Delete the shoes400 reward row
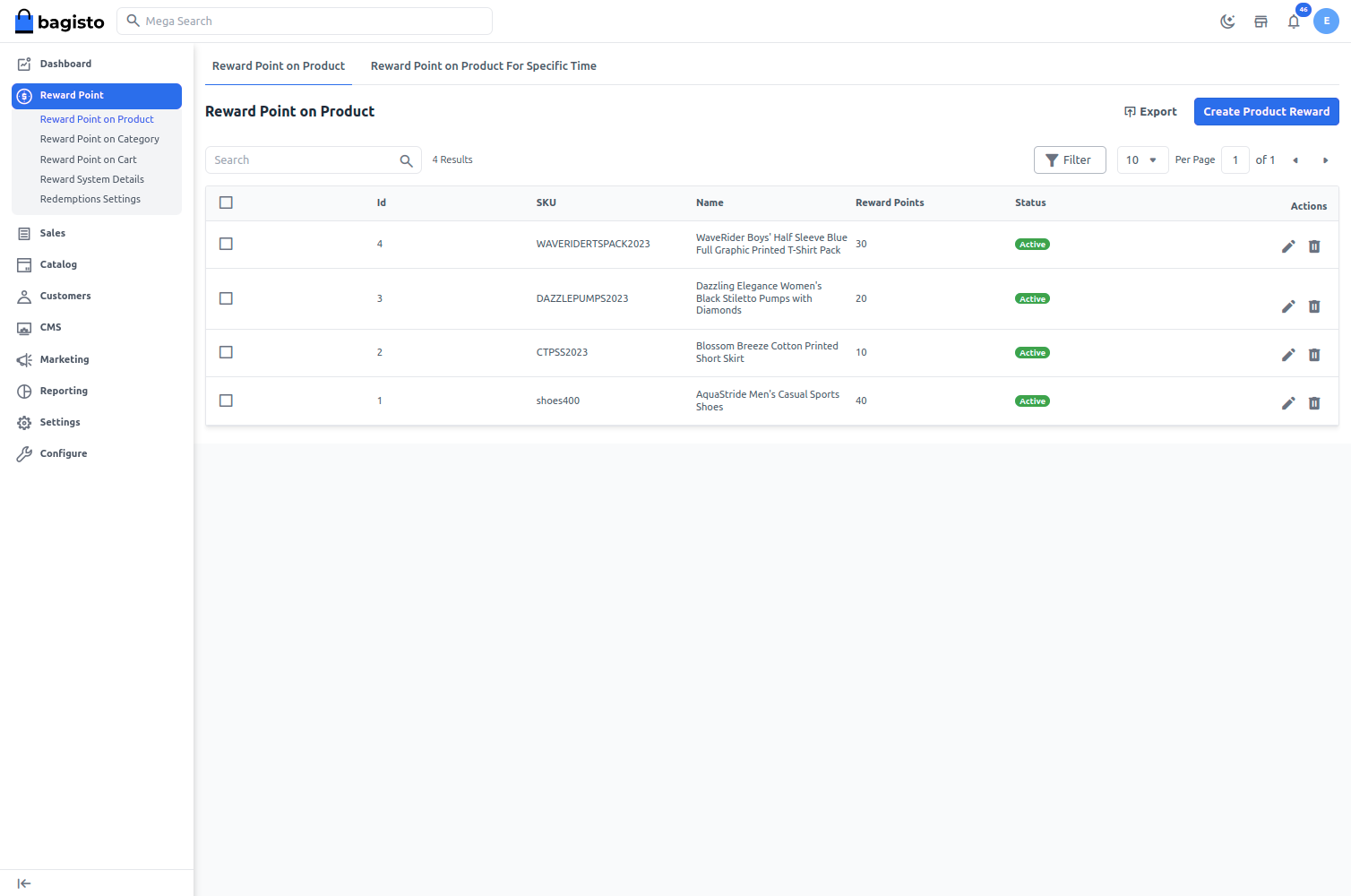The height and width of the screenshot is (896, 1351). 1314,403
